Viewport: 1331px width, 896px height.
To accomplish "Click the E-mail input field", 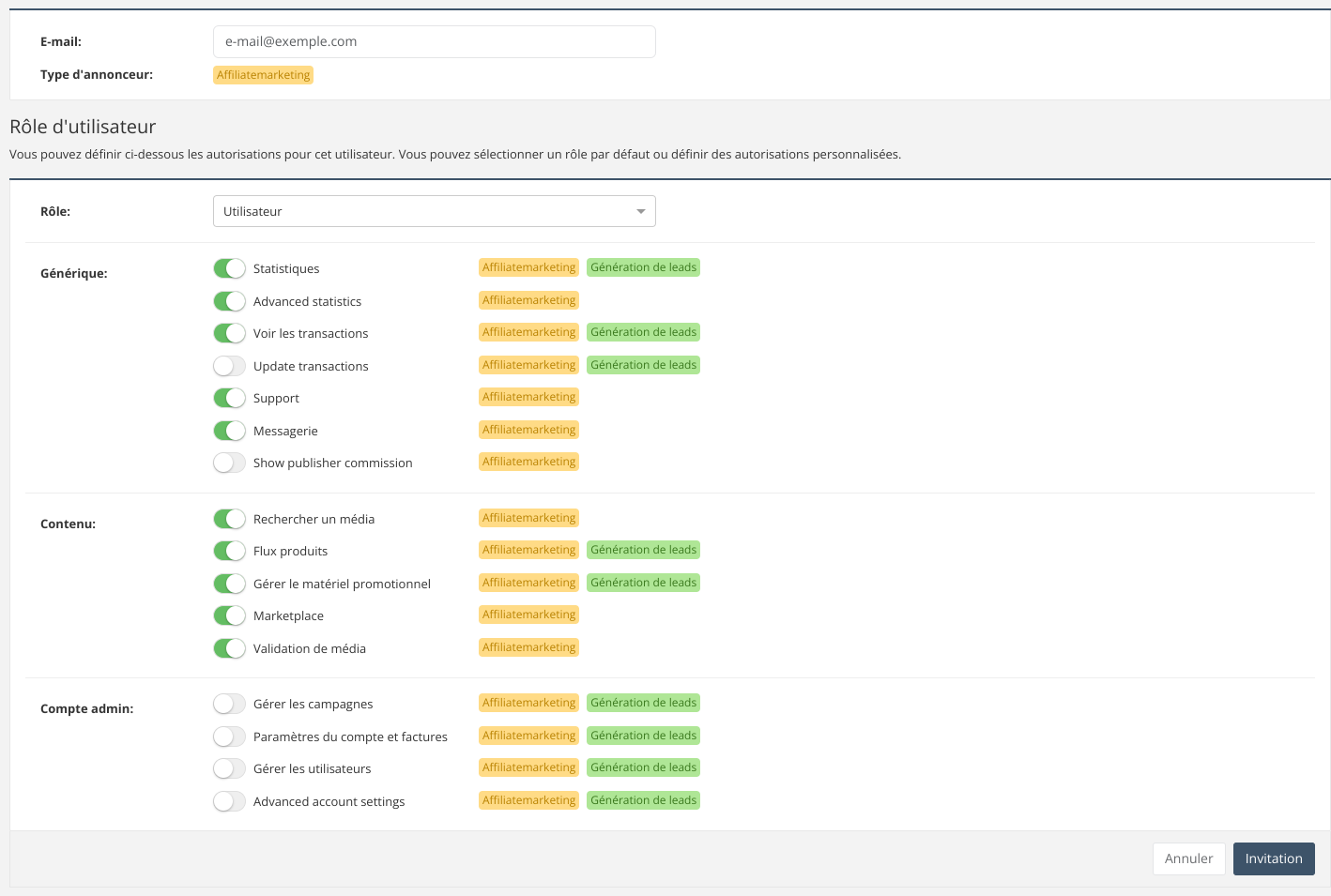I will tap(435, 41).
